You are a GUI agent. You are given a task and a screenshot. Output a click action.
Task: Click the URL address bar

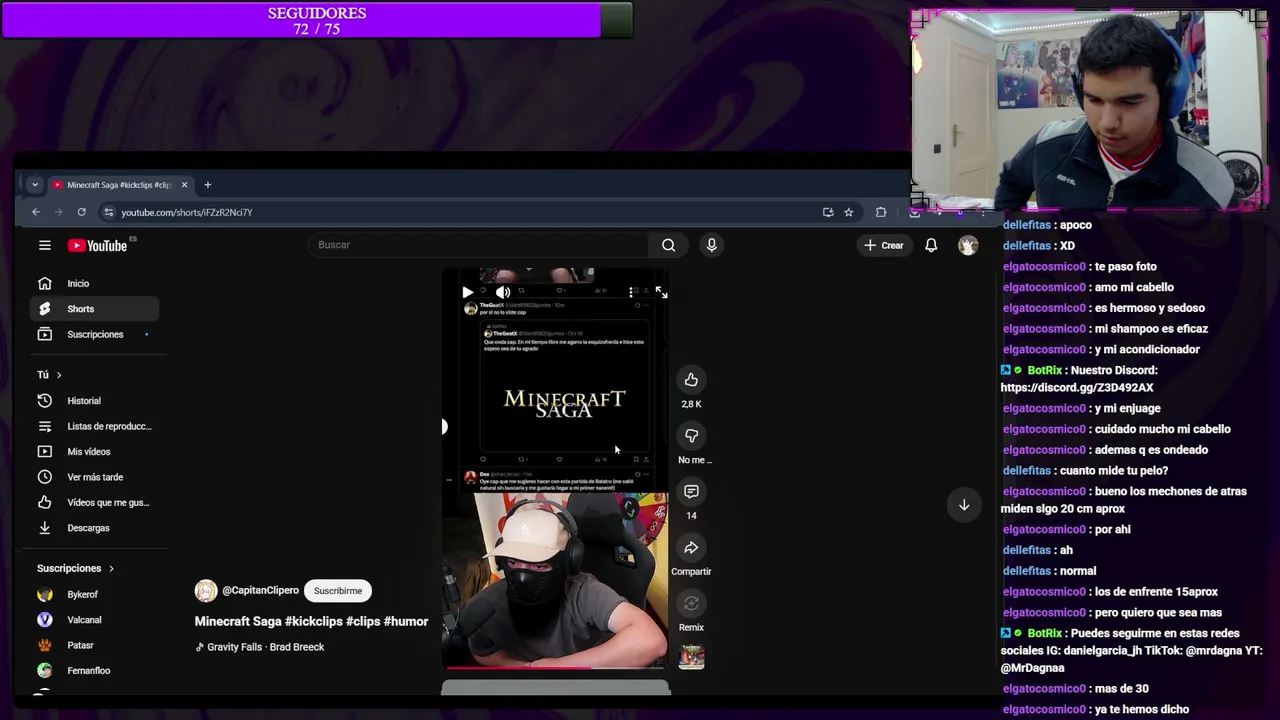pyautogui.click(x=460, y=212)
